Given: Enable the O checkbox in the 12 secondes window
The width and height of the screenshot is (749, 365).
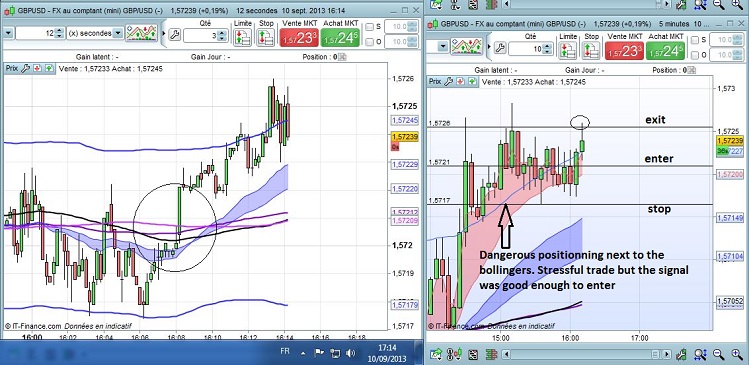Looking at the screenshot, I should 370,42.
